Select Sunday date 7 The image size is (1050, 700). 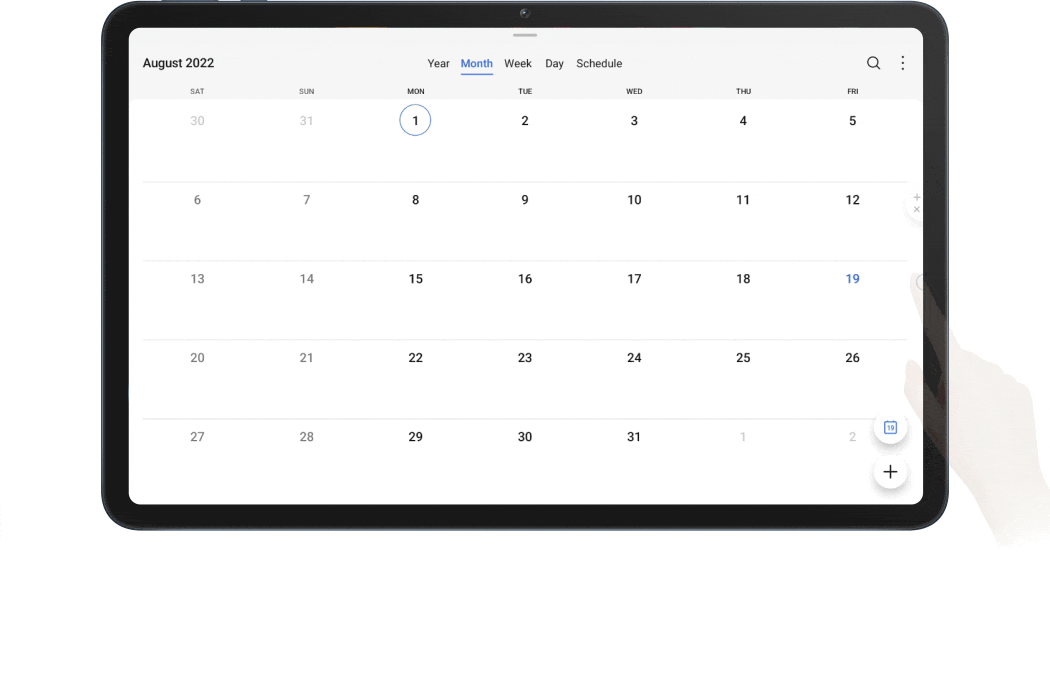307,200
